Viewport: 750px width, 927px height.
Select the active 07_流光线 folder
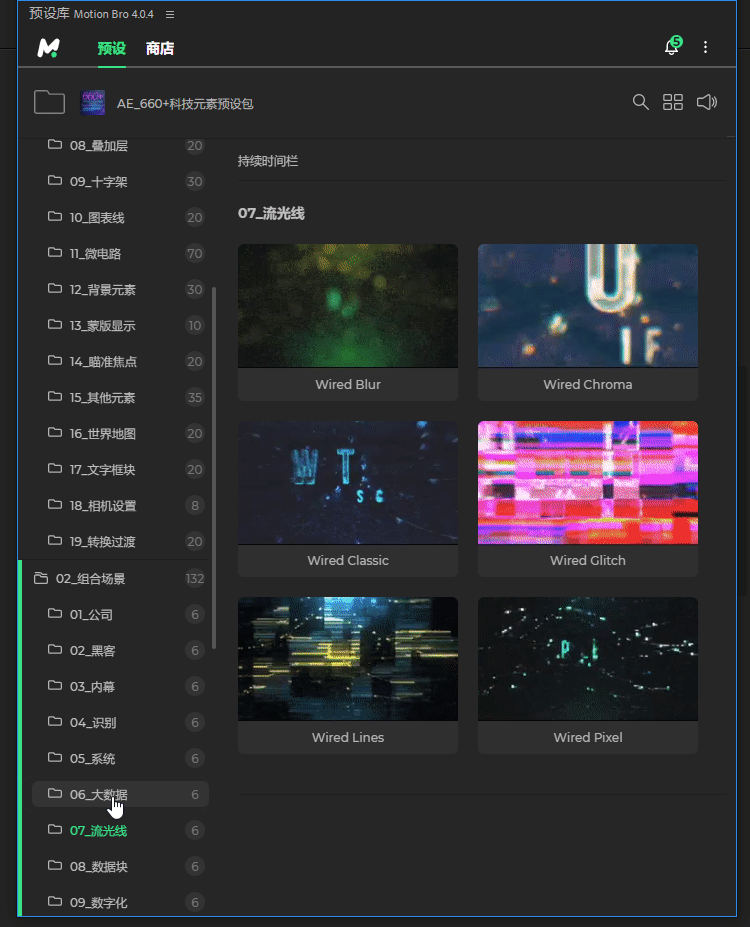(121, 831)
